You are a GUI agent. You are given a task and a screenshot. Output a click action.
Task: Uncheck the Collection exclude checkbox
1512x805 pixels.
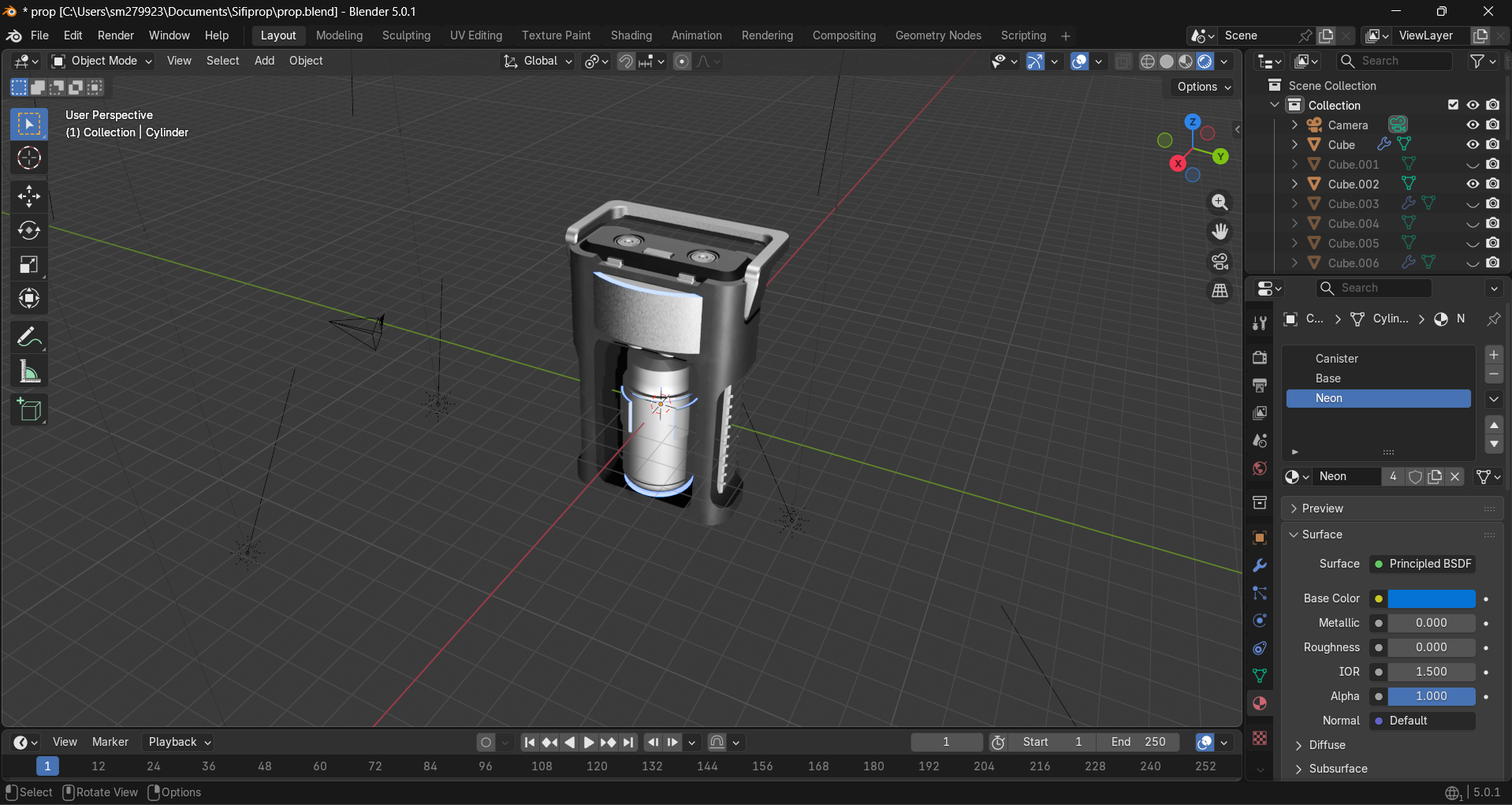1453,105
